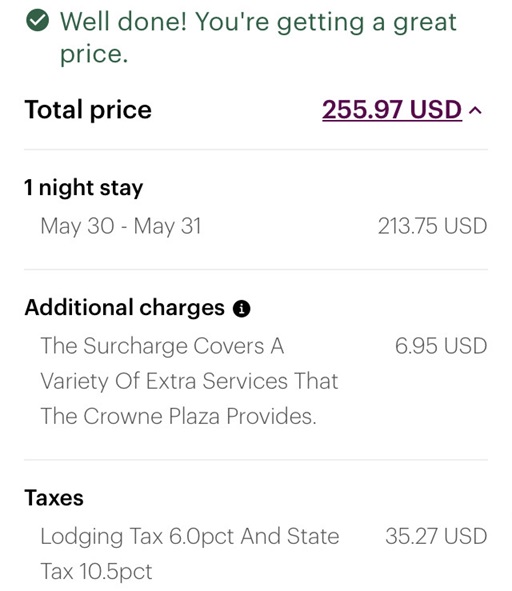Viewport: 512px width, 591px height.
Task: Click the 213.75 USD nightly amount
Action: point(432,226)
